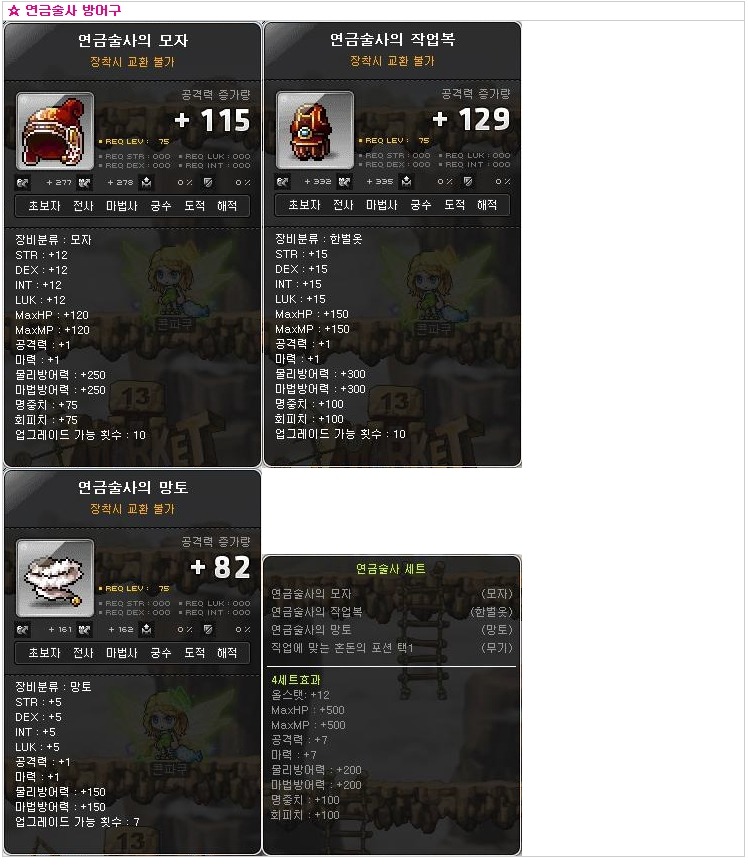748x867 pixels.
Task: Click the ★ 연금술사 방어구 section header
Action: pyautogui.click(x=65, y=10)
